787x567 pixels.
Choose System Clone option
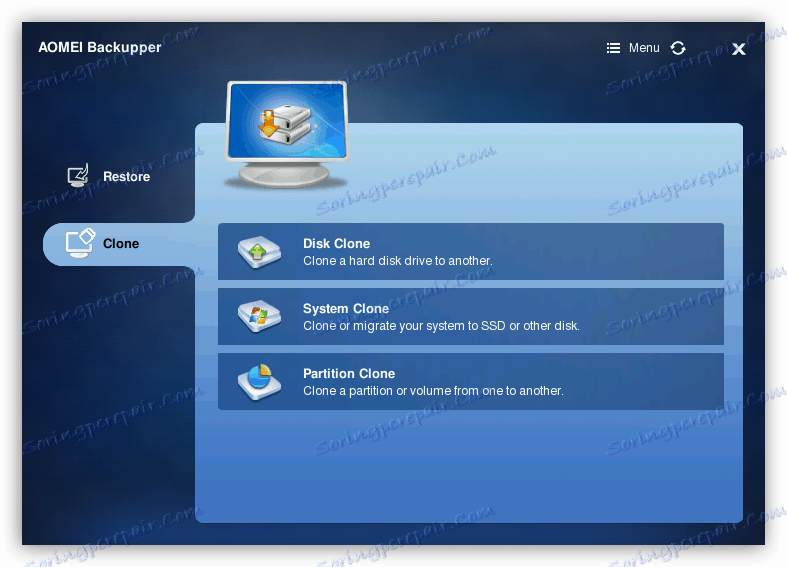471,316
